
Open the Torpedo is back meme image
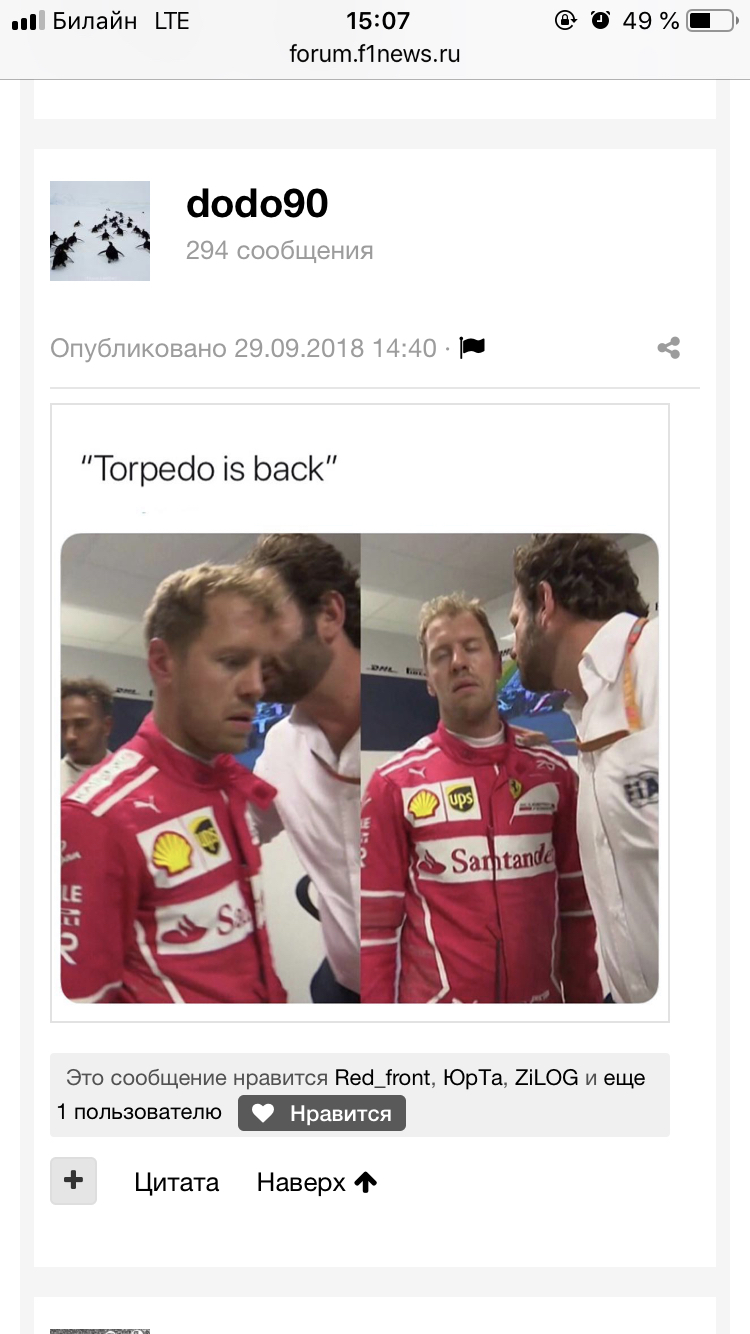pos(360,713)
